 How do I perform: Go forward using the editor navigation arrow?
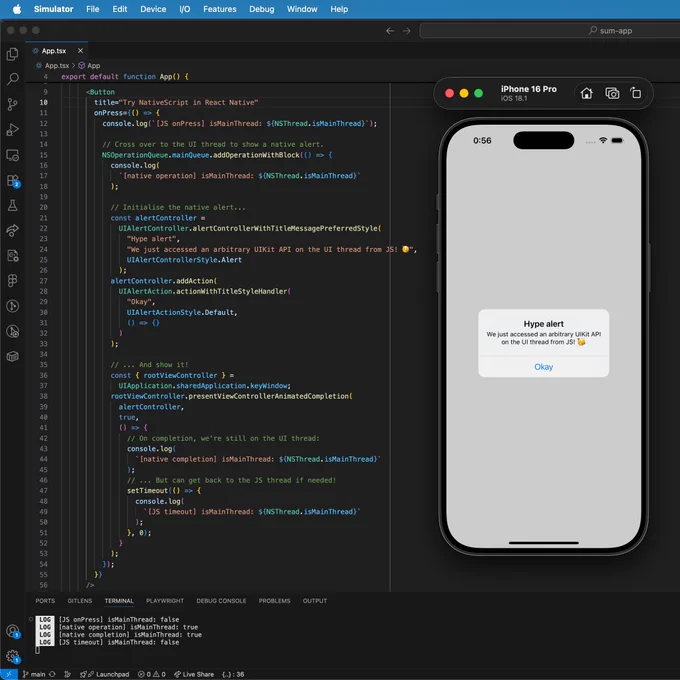tap(406, 31)
